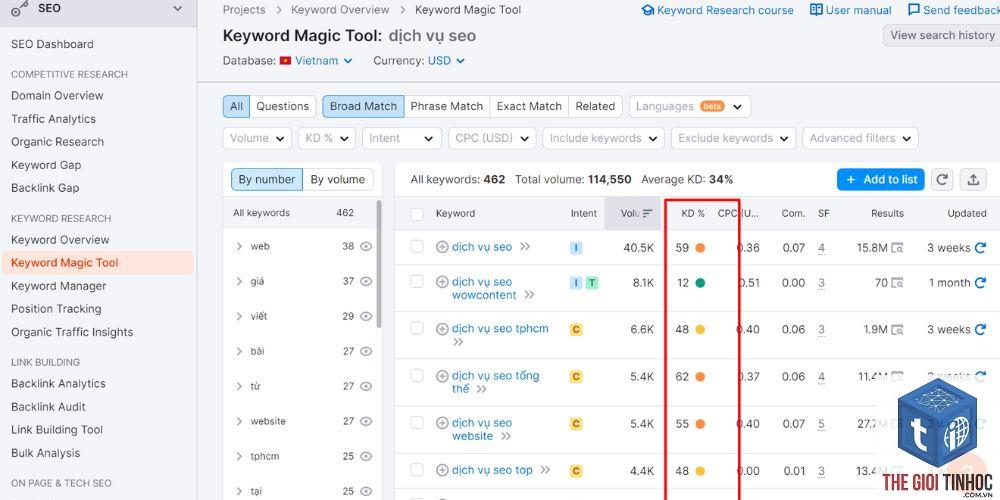The height and width of the screenshot is (500, 1000).
Task: Change the Database country from Vietnam
Action: 323,61
